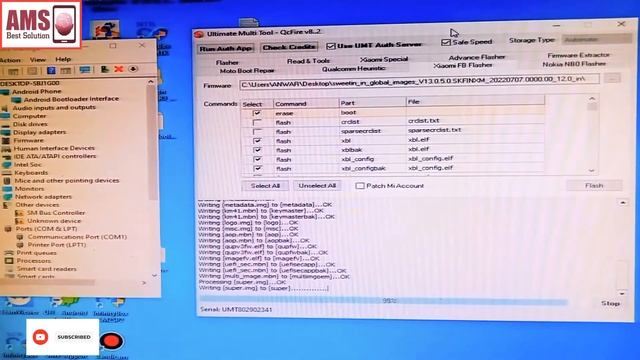Click the Commands table scroll up arrow
This screenshot has height=360, width=640.
[x=592, y=99]
